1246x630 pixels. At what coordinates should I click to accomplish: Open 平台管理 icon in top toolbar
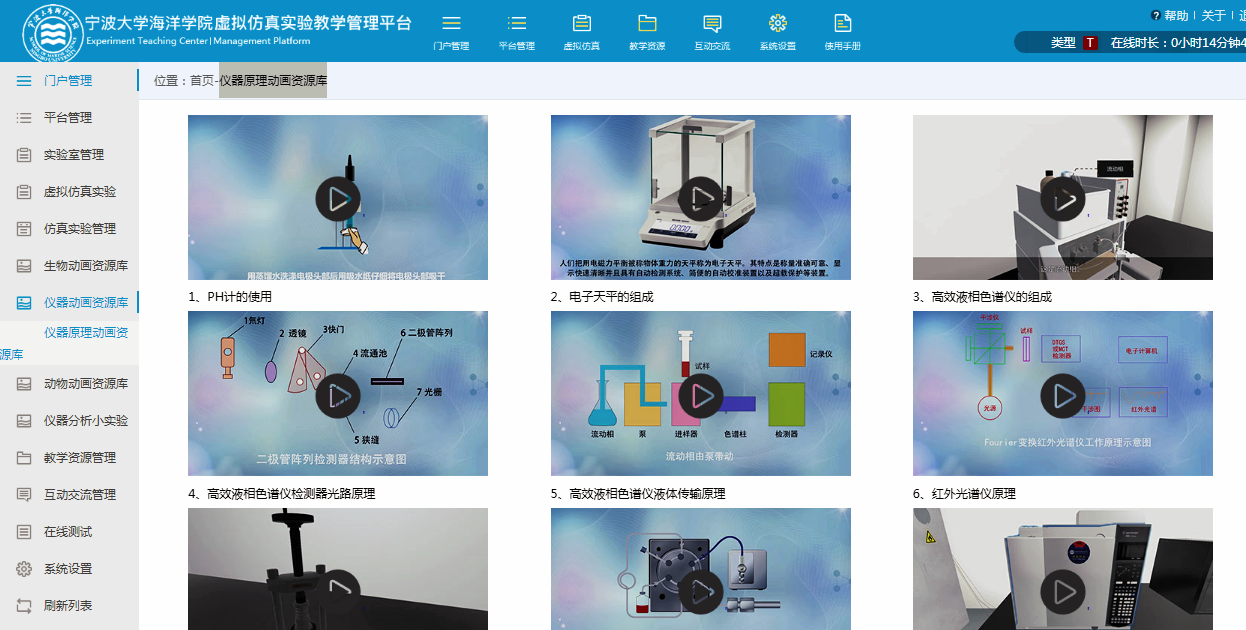516,24
